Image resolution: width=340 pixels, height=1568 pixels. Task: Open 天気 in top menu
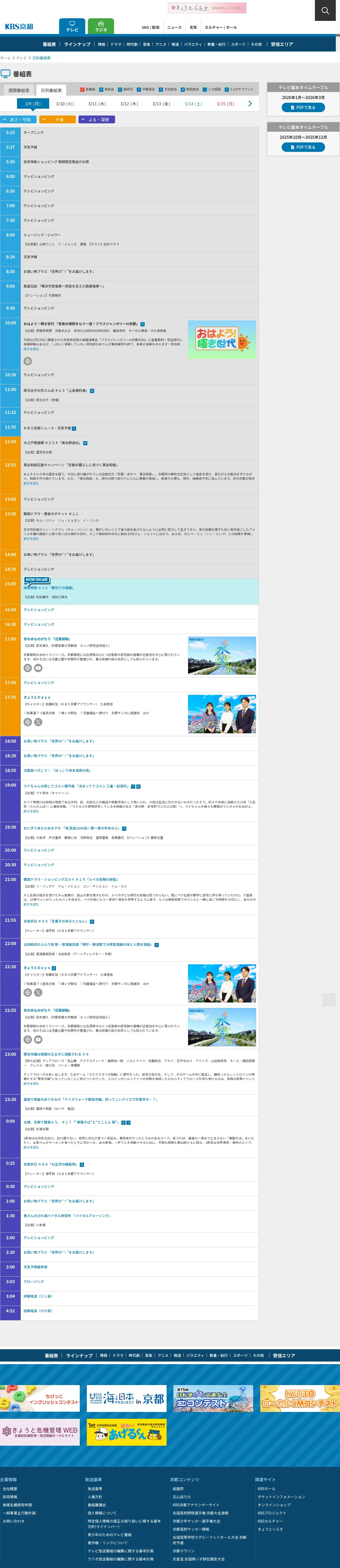point(193,27)
